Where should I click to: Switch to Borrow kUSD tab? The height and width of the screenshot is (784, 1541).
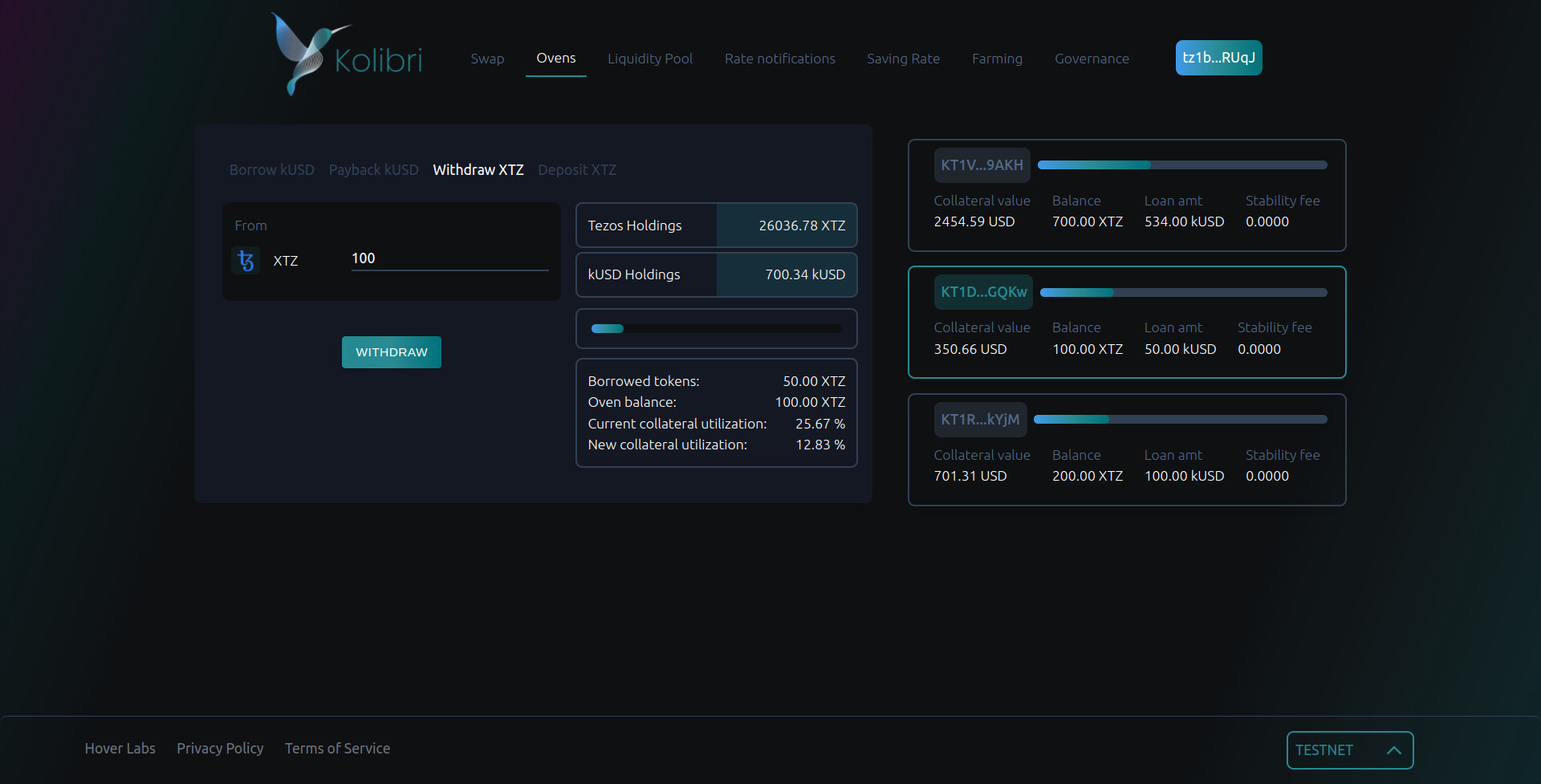tap(271, 170)
